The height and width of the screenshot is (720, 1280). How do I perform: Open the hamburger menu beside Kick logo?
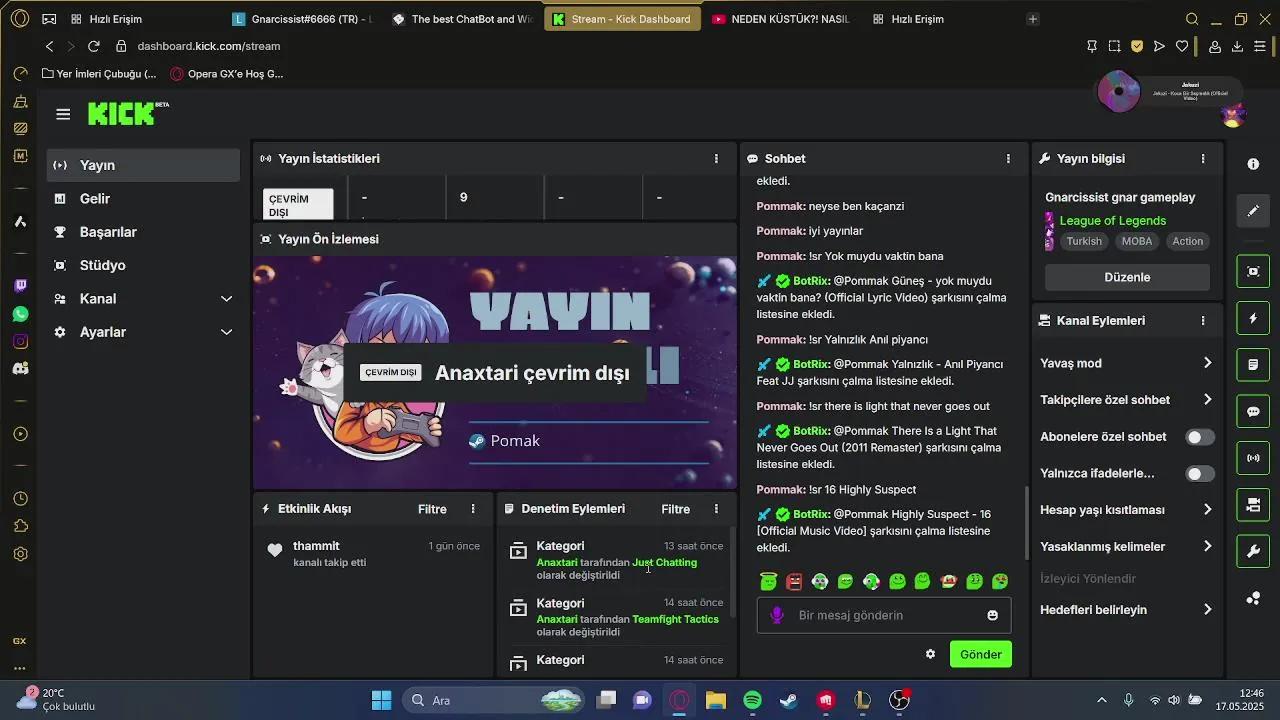pos(63,114)
